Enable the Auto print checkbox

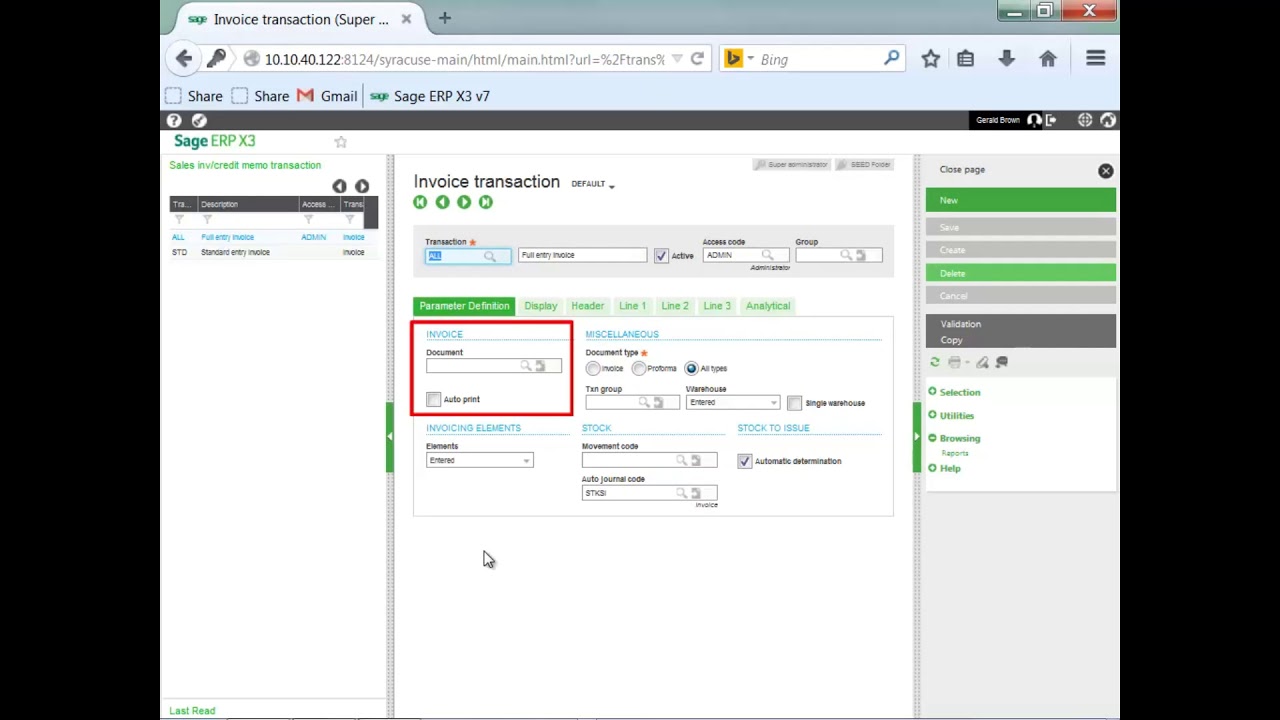(433, 399)
